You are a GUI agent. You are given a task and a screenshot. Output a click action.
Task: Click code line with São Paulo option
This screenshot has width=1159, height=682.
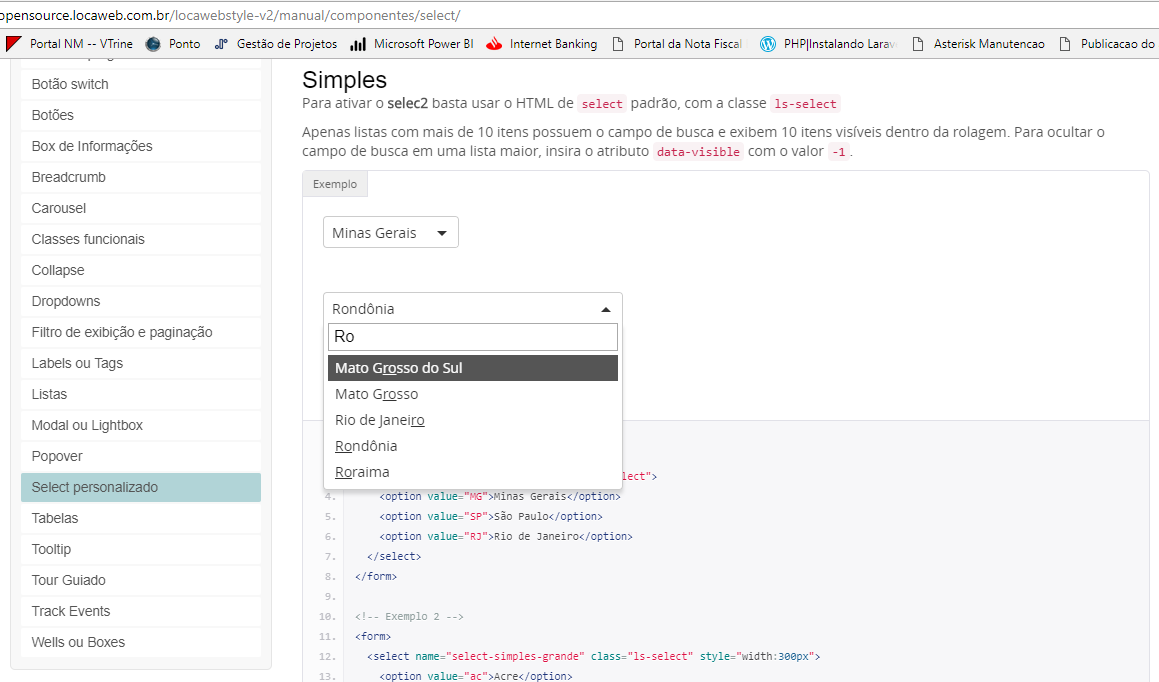[491, 516]
